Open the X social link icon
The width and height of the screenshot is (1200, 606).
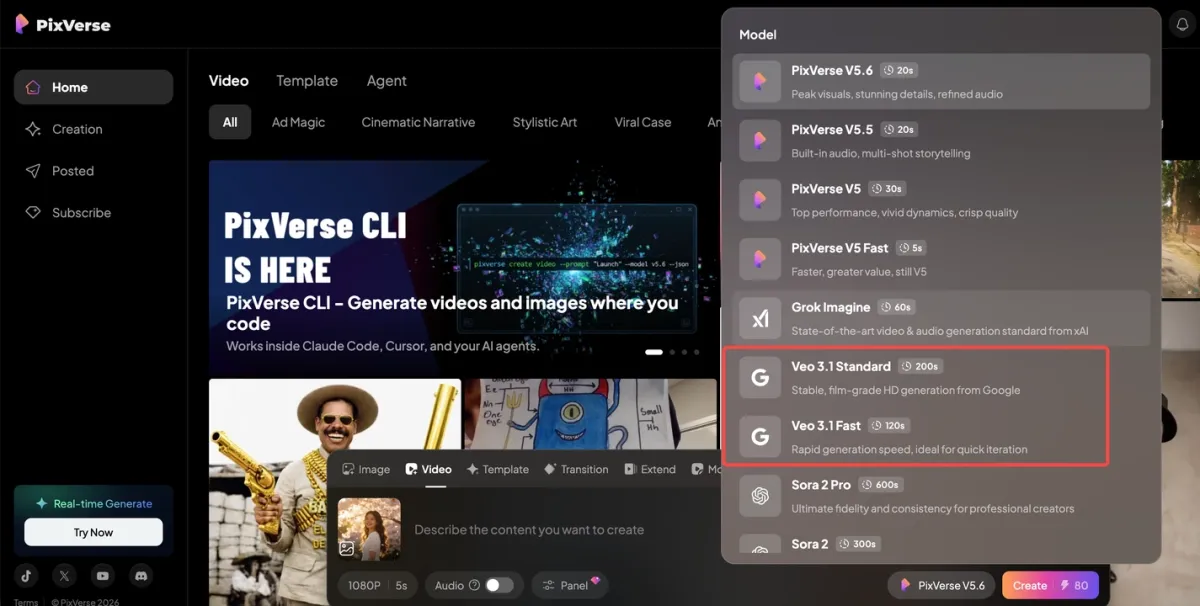(65, 576)
